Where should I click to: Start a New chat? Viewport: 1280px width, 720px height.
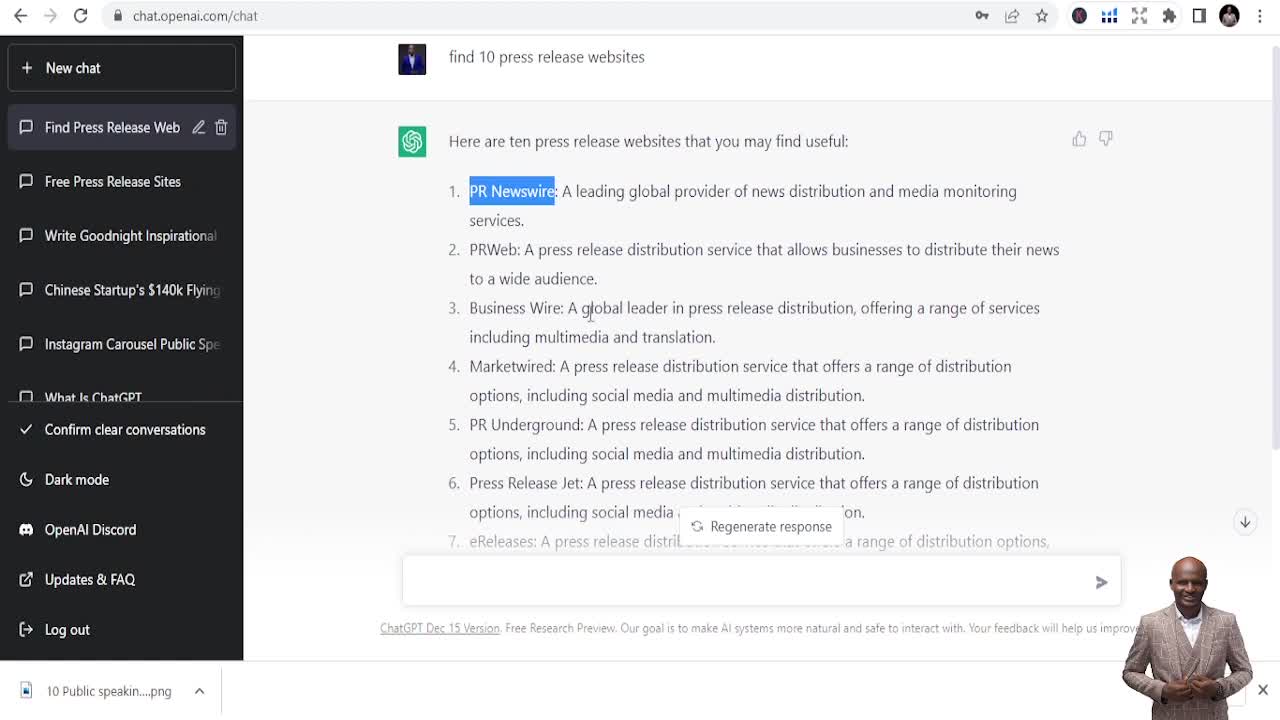[121, 68]
